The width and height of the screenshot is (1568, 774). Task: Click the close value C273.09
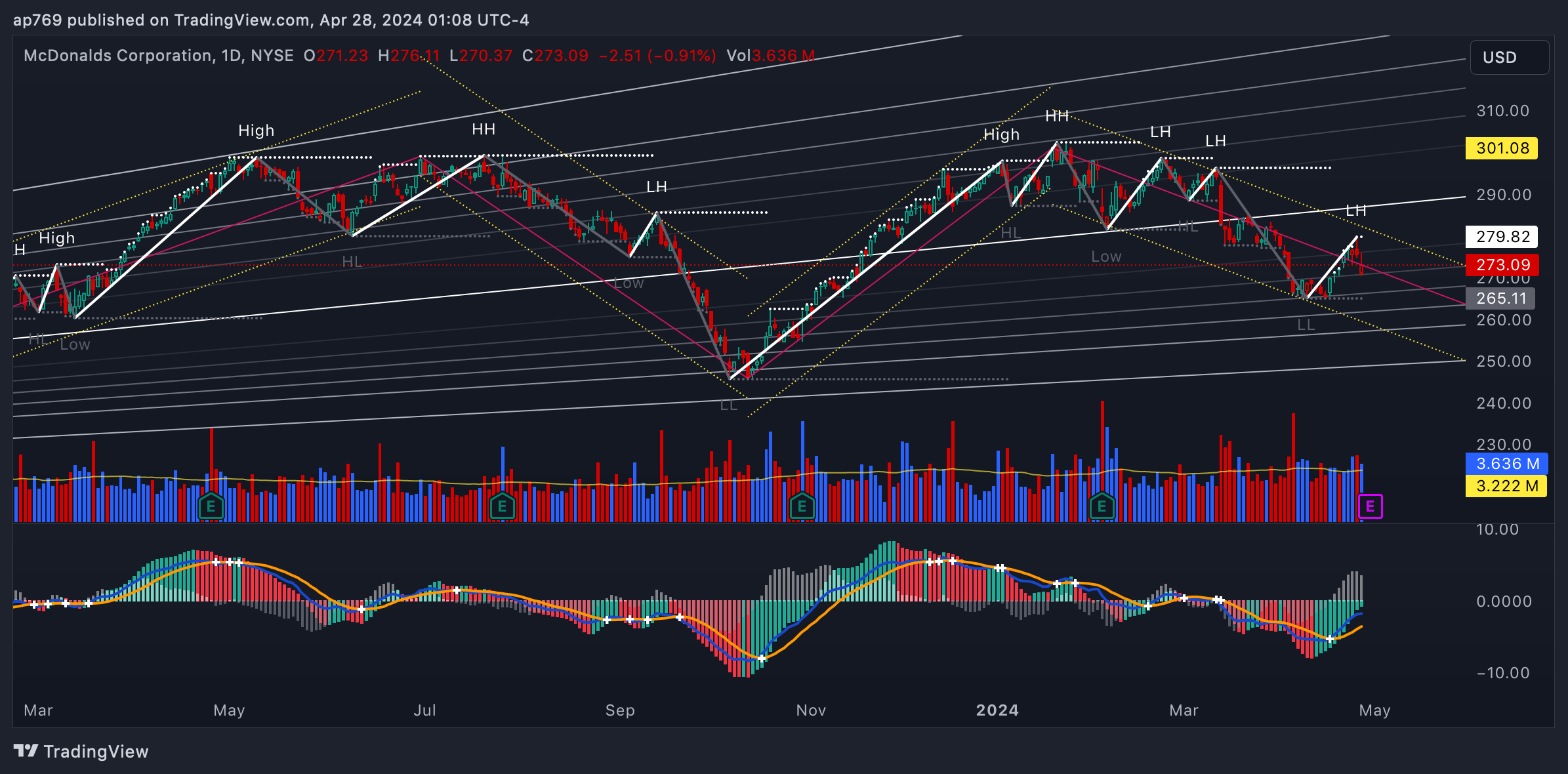555,56
